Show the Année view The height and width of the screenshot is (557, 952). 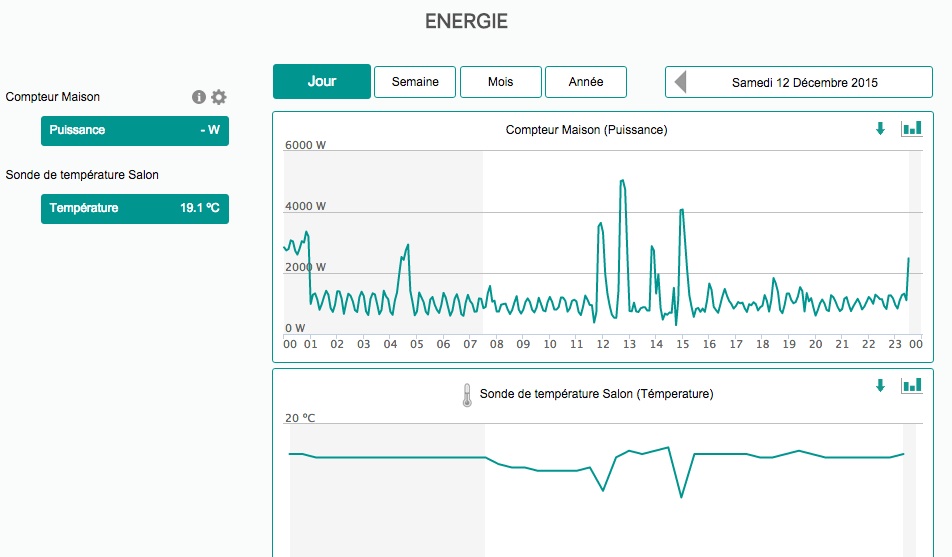point(586,82)
